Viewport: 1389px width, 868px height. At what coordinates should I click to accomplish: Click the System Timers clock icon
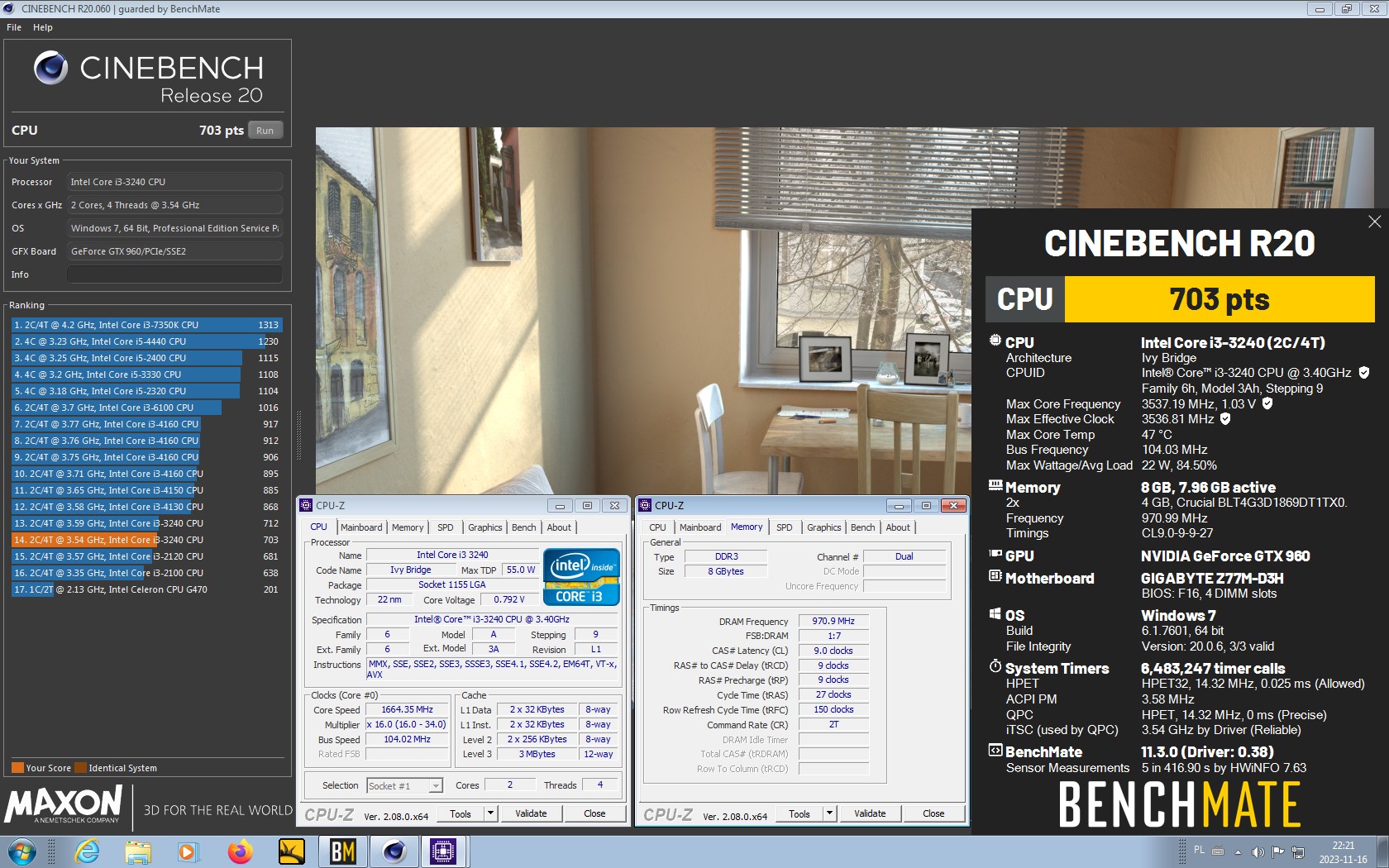pos(995,666)
